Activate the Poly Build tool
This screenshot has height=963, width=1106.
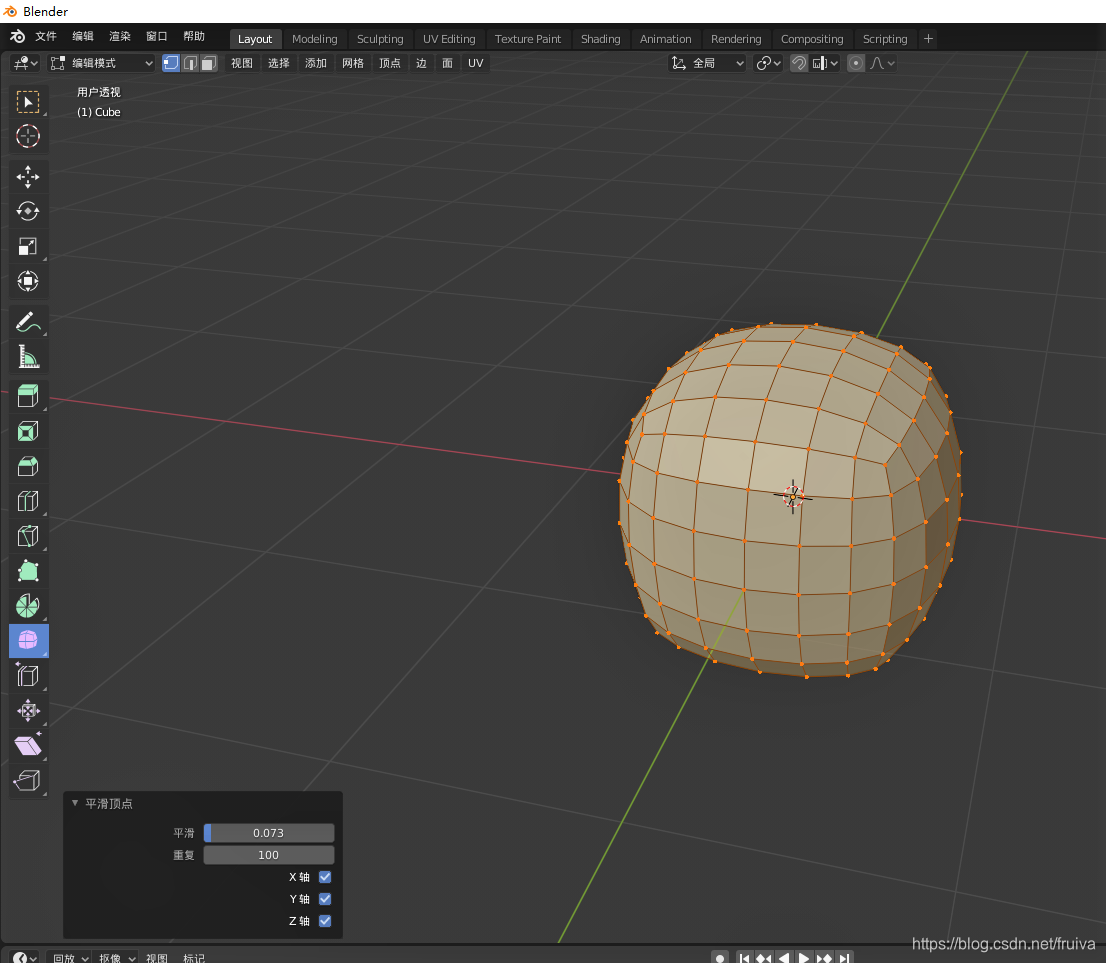(x=28, y=571)
